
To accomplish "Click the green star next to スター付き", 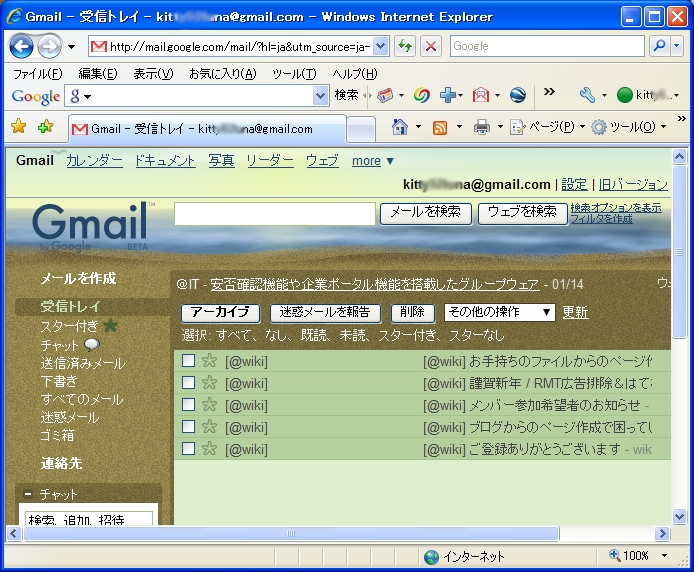I will coord(110,326).
